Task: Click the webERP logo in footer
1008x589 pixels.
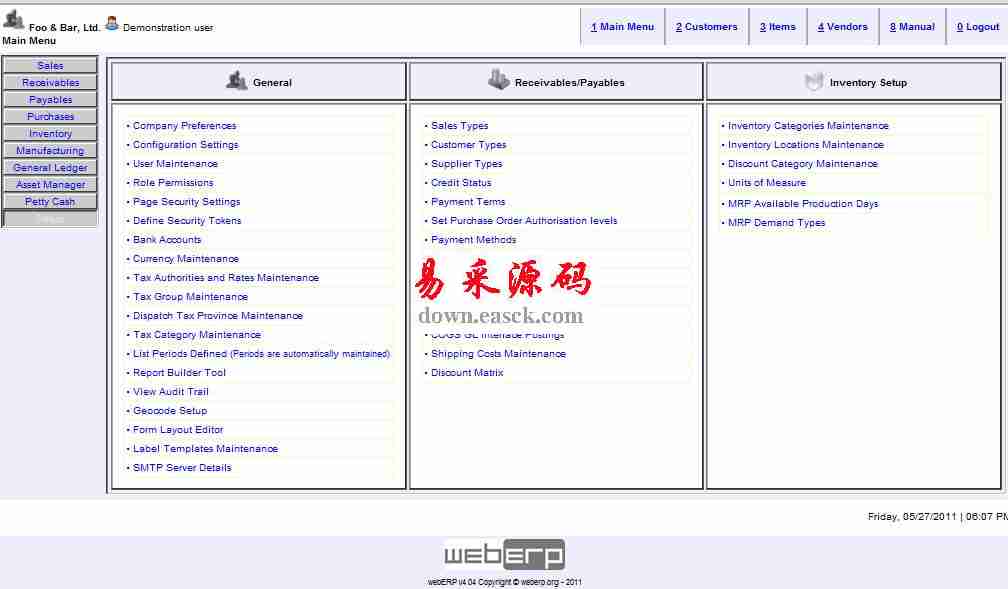Action: click(504, 555)
